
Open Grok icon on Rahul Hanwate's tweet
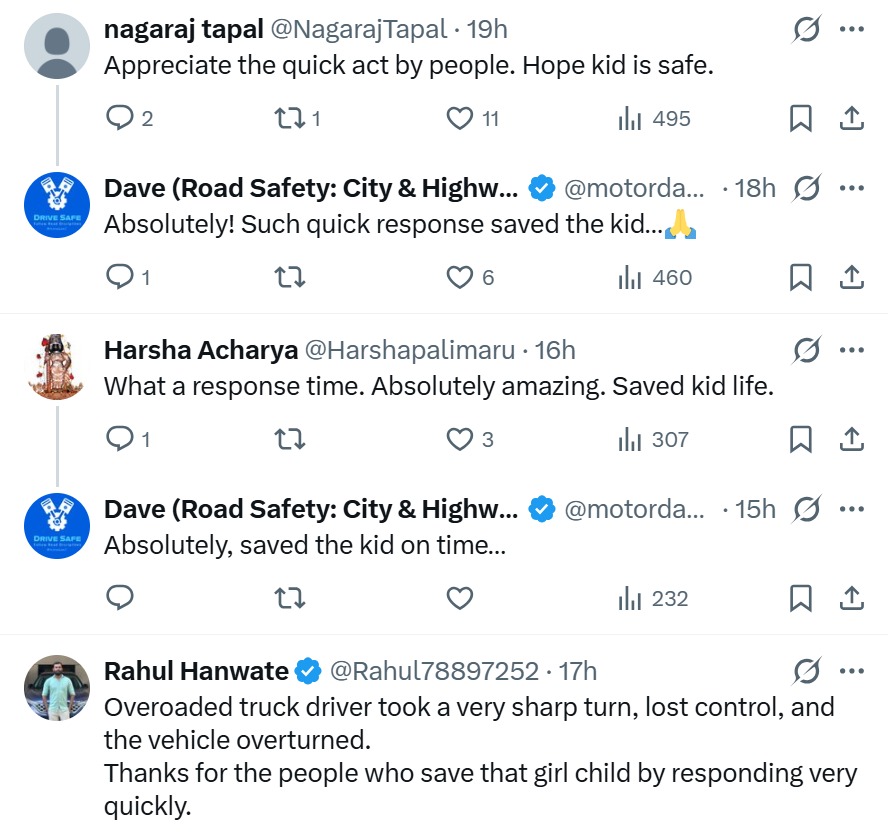pyautogui.click(x=806, y=670)
